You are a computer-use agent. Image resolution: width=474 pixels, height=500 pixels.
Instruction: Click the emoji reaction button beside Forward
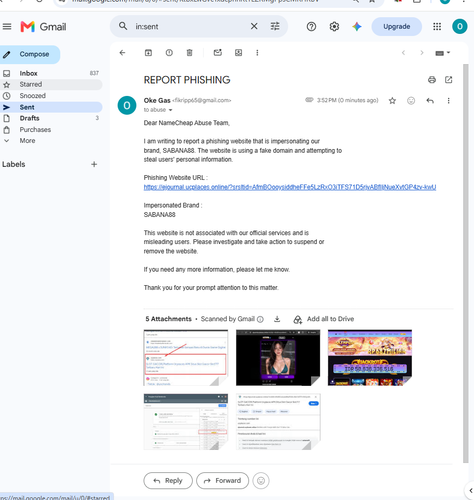point(261,481)
